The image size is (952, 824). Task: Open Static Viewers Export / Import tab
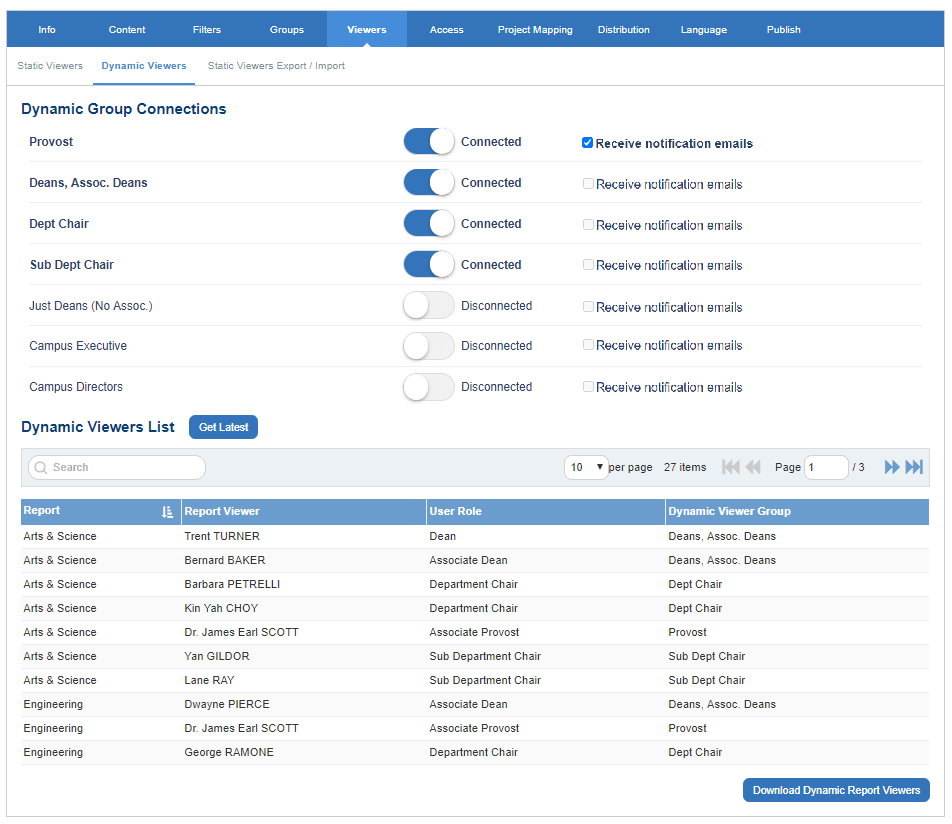pyautogui.click(x=276, y=66)
